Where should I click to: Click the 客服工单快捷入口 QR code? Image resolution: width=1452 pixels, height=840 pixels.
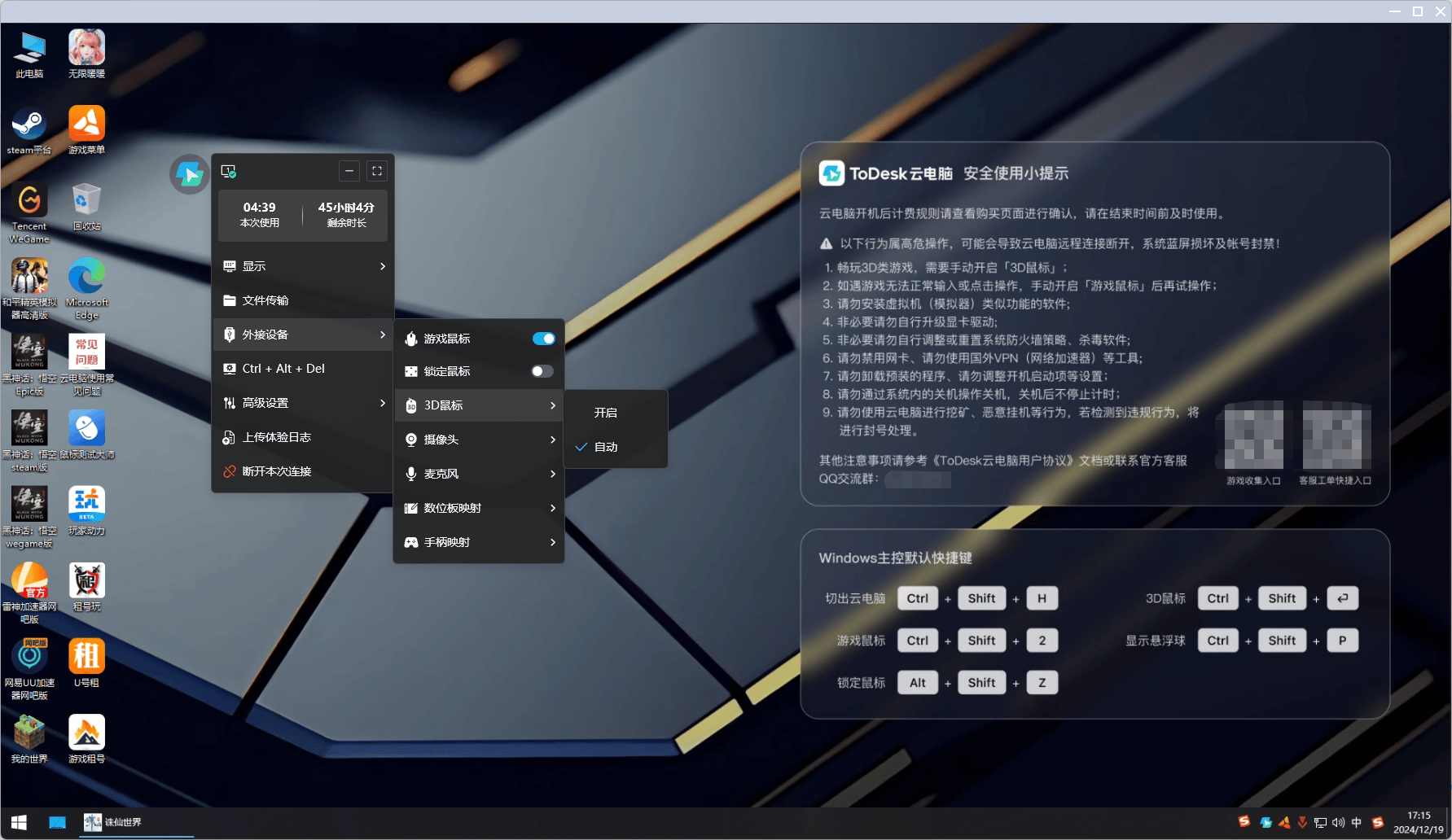point(1336,435)
